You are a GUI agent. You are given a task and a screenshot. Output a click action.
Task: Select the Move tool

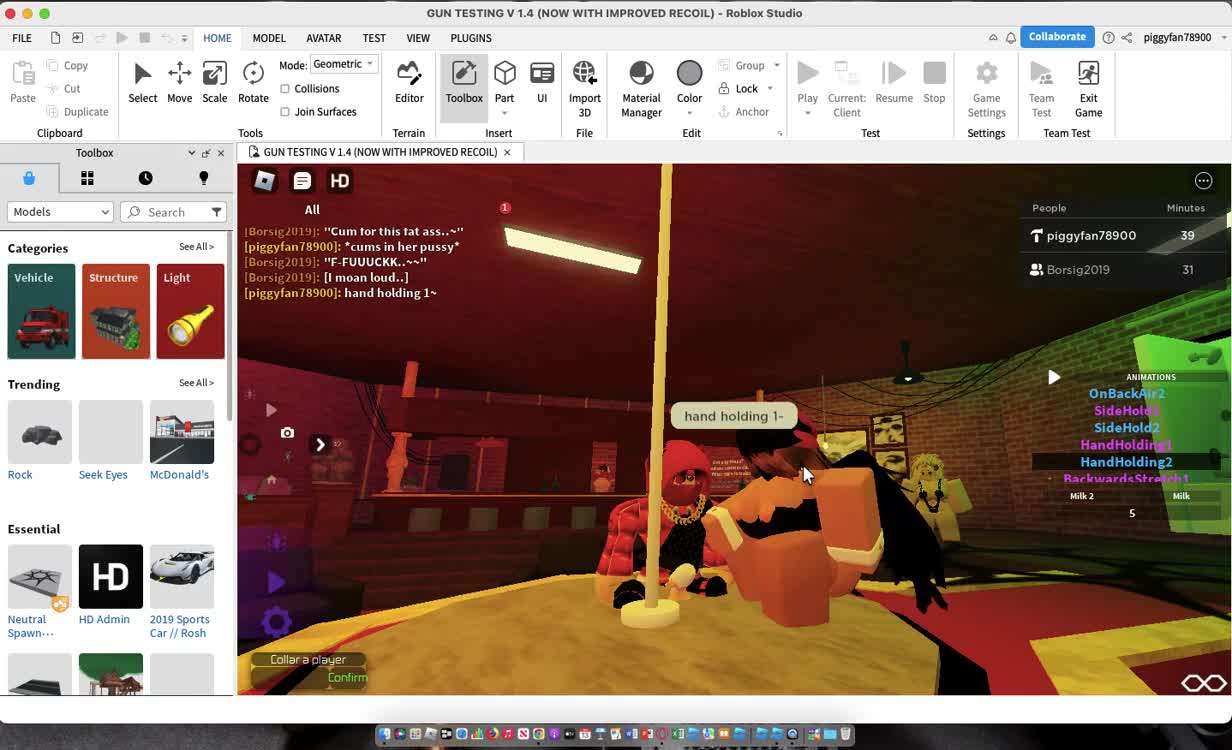(x=179, y=82)
